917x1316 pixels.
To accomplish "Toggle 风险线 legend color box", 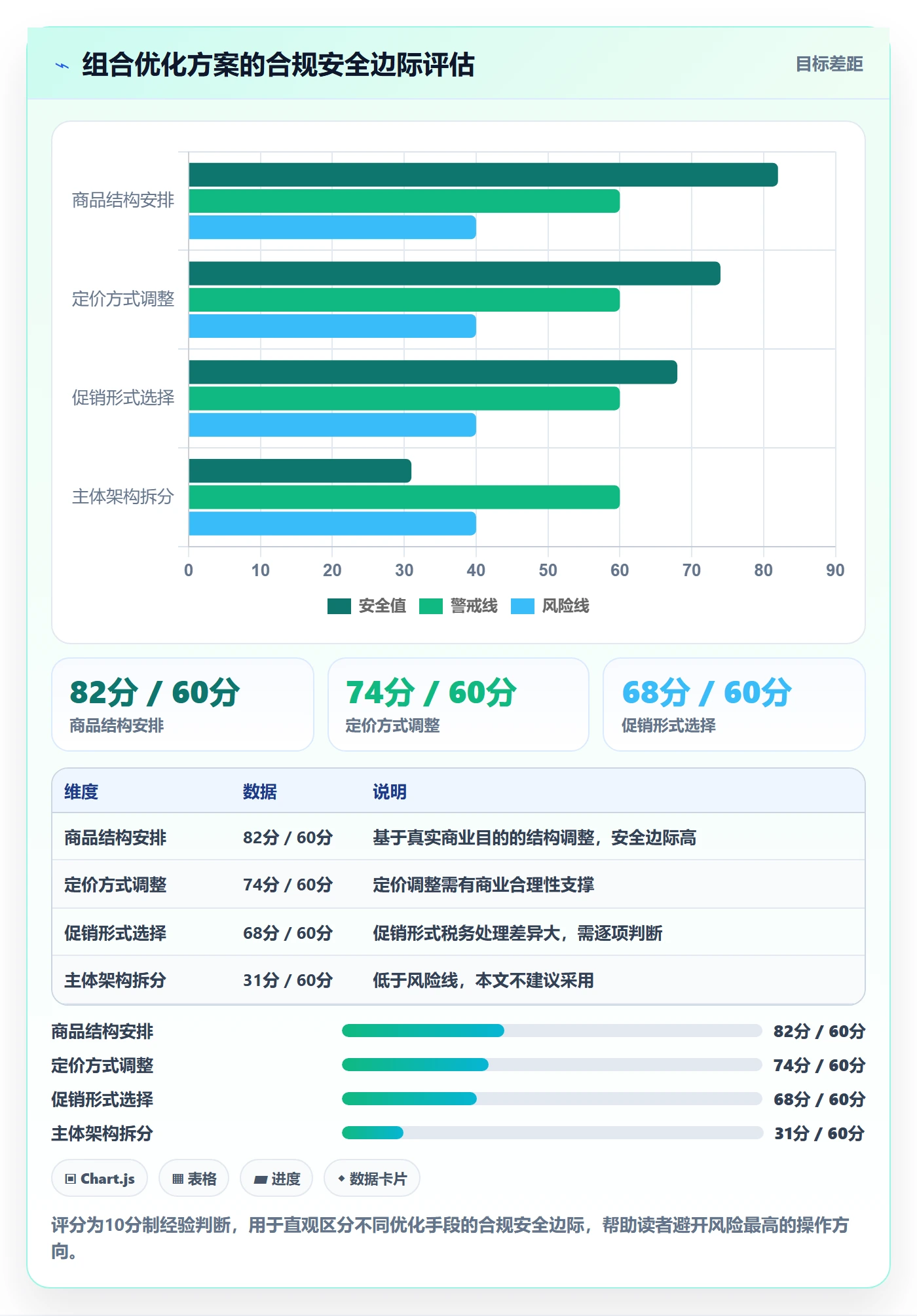I will 523,606.
